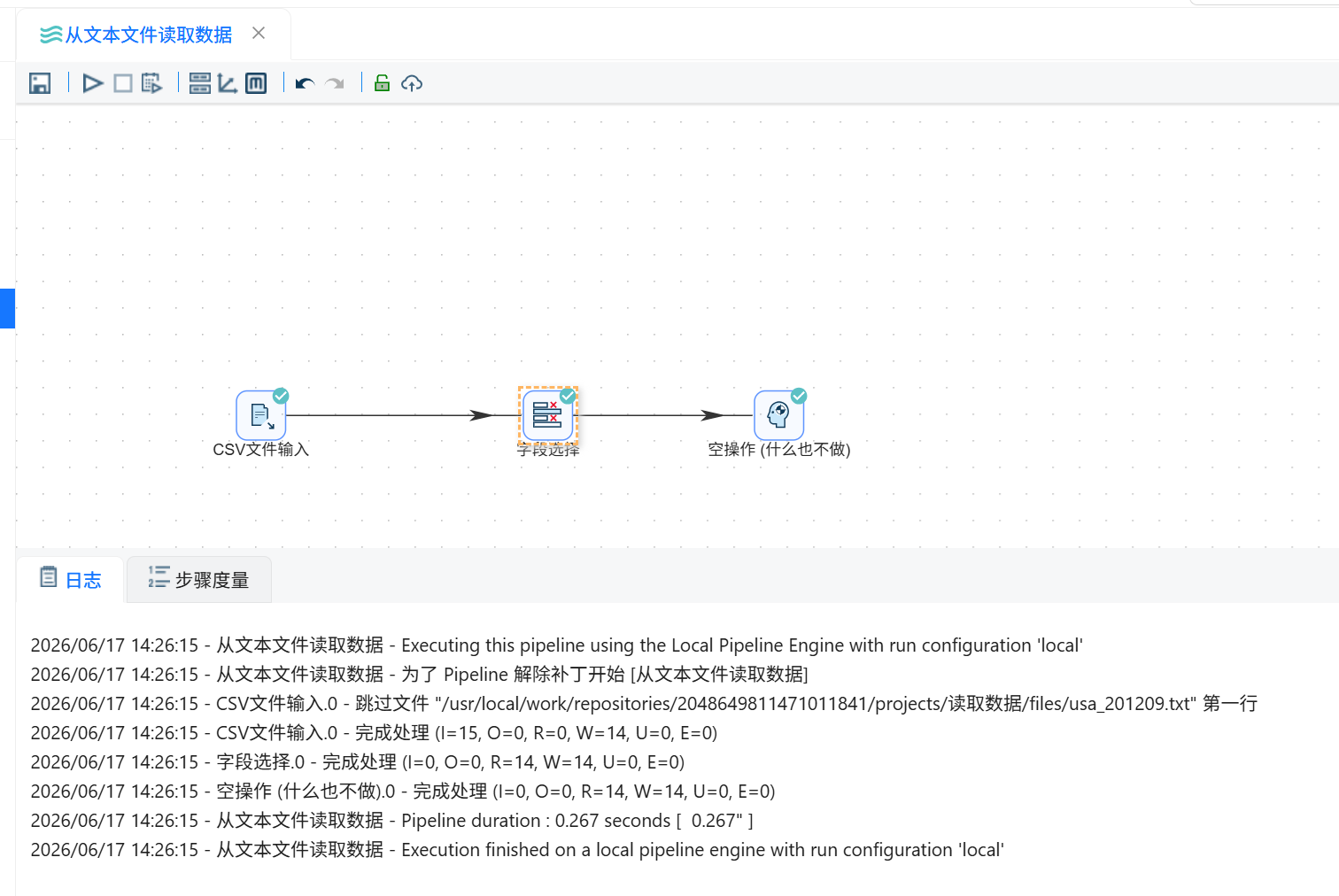Click the stacked rows layout icon
This screenshot has width=1339, height=896.
tap(200, 83)
